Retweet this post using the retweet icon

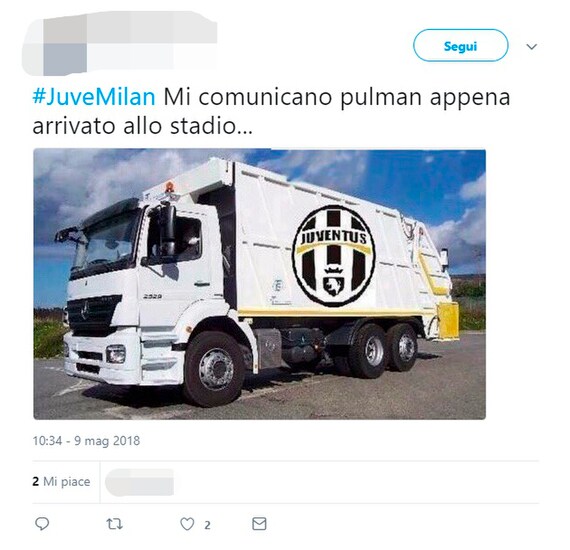coord(115,524)
